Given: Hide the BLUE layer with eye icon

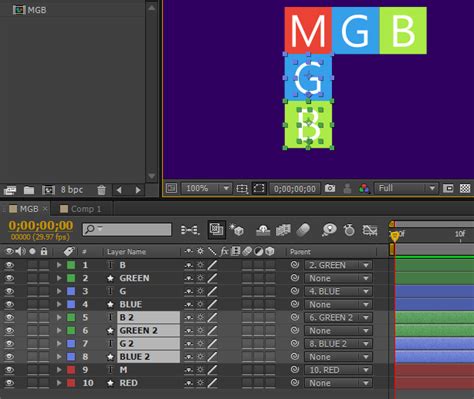Looking at the screenshot, I should click(x=9, y=304).
